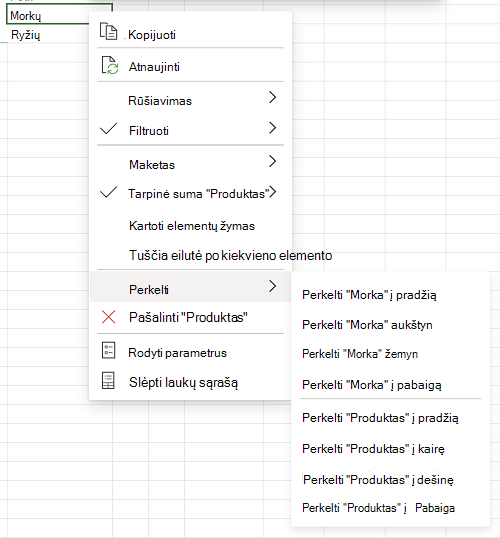Toggle the Tarpinė suma "Produktas" checkmark
The height and width of the screenshot is (538, 500).
click(108, 192)
